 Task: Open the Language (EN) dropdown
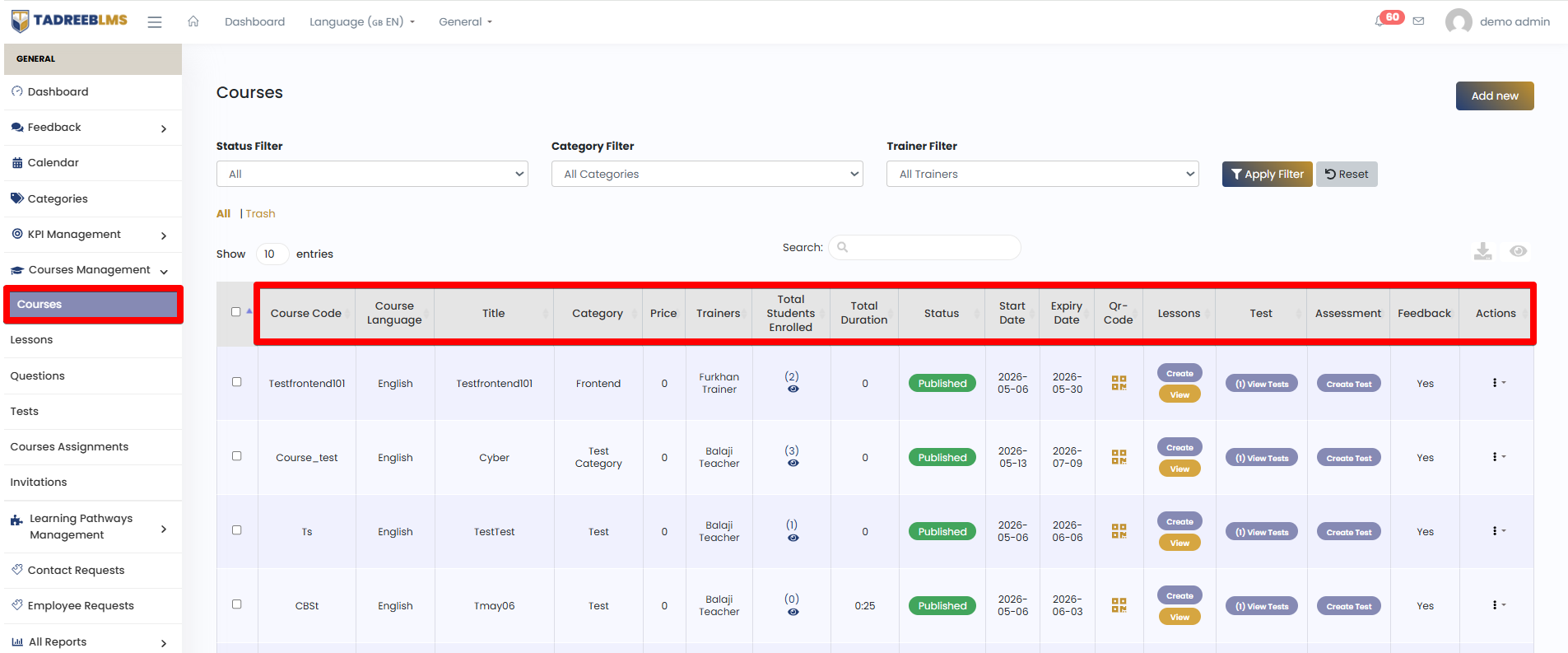pos(362,22)
